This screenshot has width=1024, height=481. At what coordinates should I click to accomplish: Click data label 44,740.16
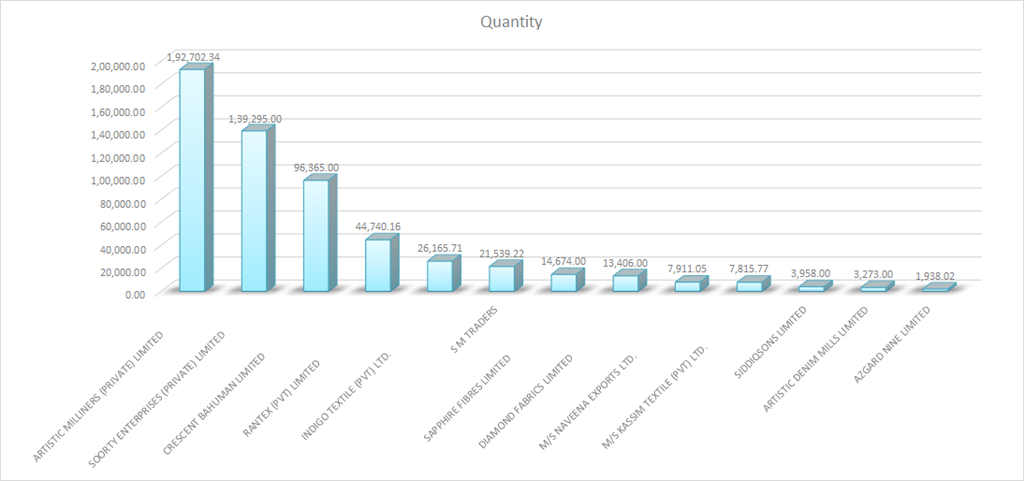pos(378,226)
